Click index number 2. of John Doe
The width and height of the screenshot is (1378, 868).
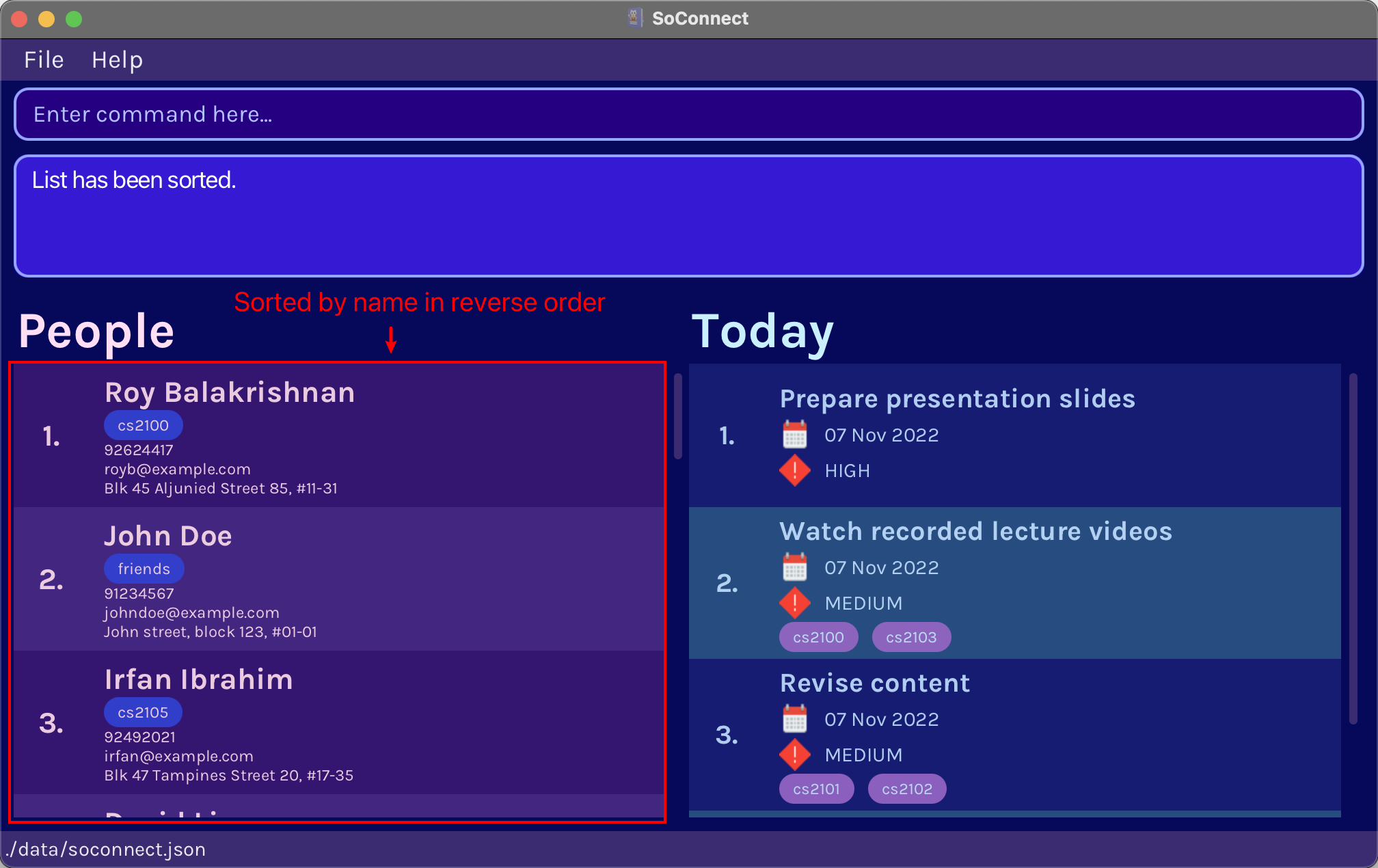pos(51,580)
